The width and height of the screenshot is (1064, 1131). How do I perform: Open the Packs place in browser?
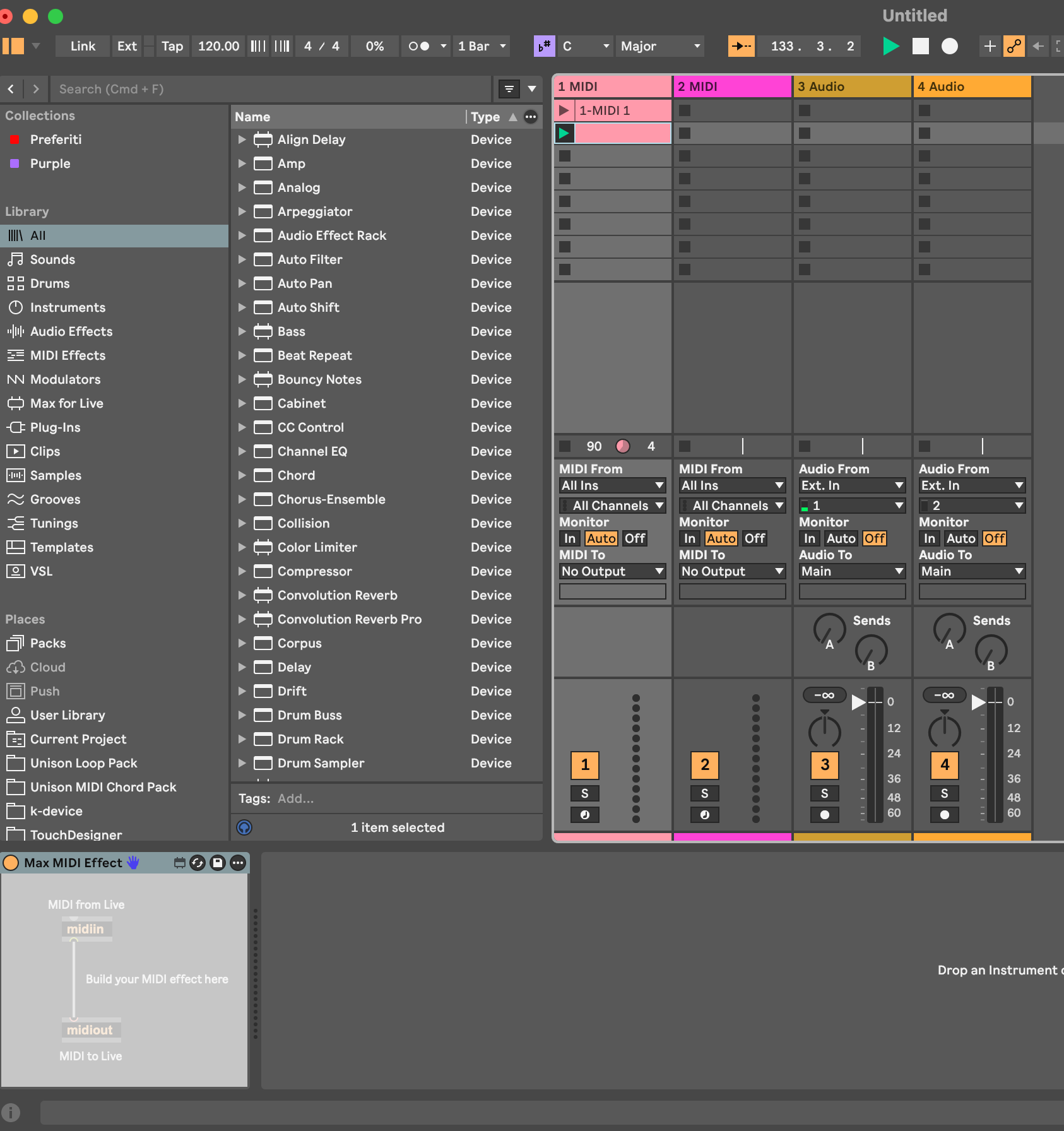48,643
